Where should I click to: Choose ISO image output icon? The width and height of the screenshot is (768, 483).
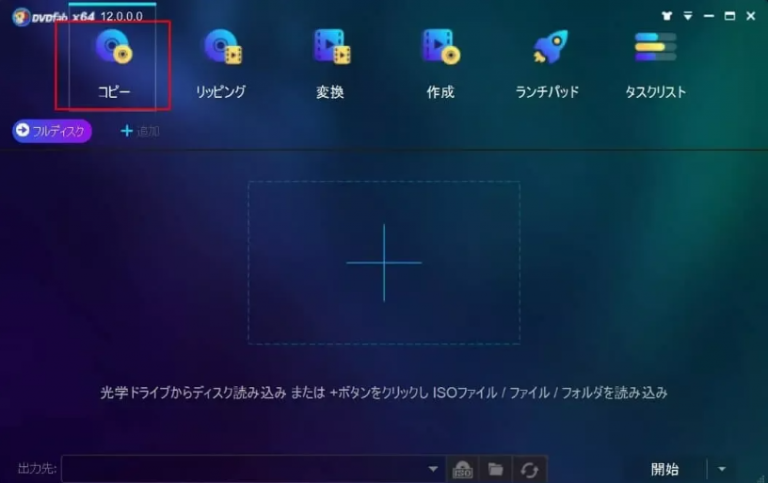click(462, 469)
